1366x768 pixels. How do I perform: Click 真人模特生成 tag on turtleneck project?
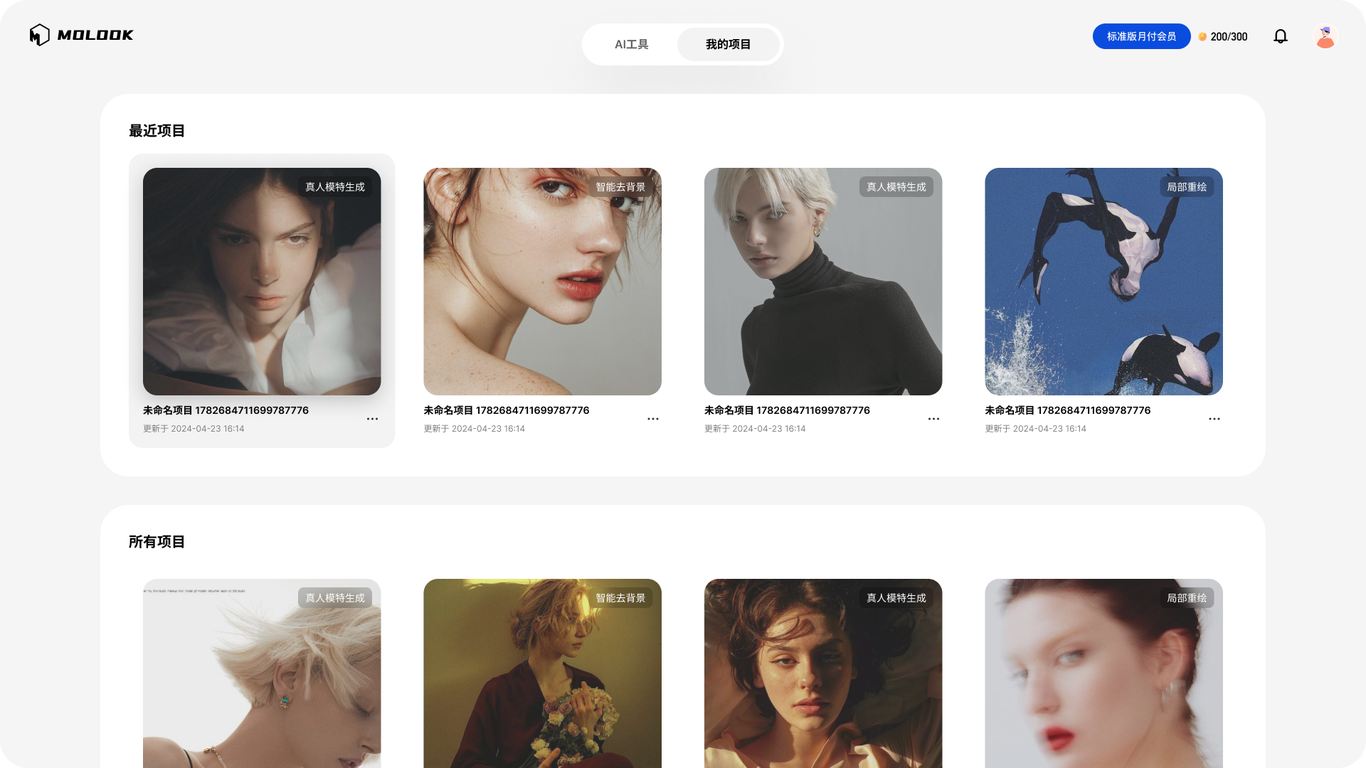896,187
